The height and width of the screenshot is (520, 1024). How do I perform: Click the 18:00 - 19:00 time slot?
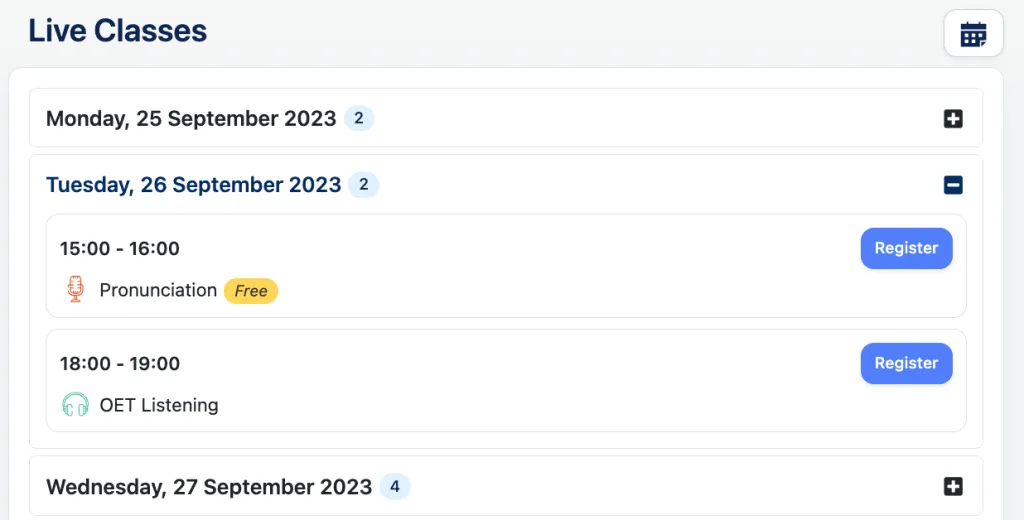120,363
